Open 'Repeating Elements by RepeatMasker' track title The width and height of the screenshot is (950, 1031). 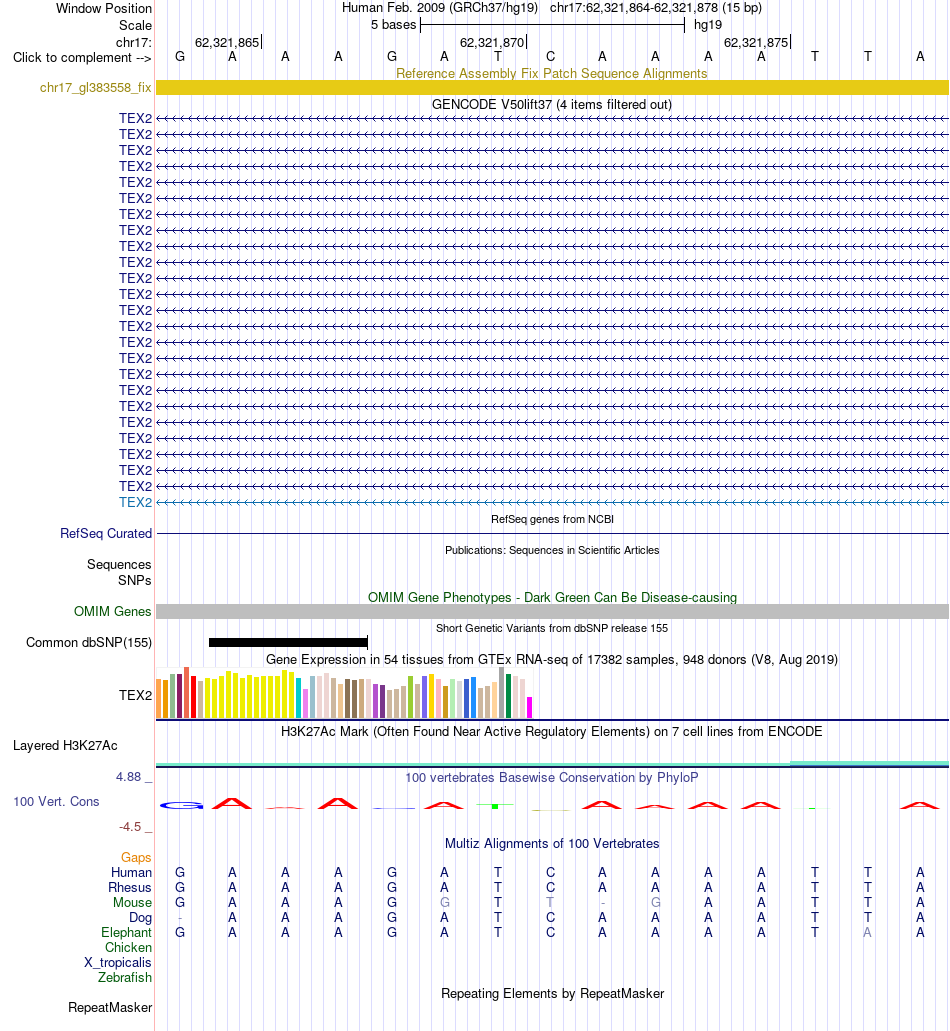552,994
